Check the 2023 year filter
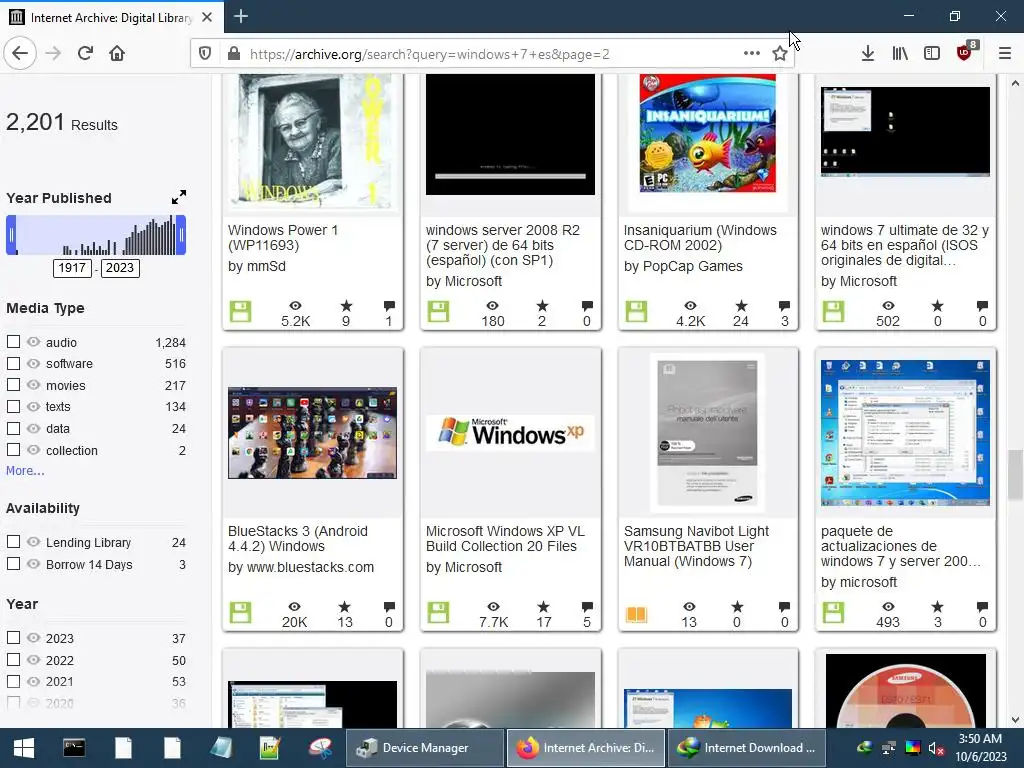Screen dimensions: 1024x768 [x=13, y=637]
